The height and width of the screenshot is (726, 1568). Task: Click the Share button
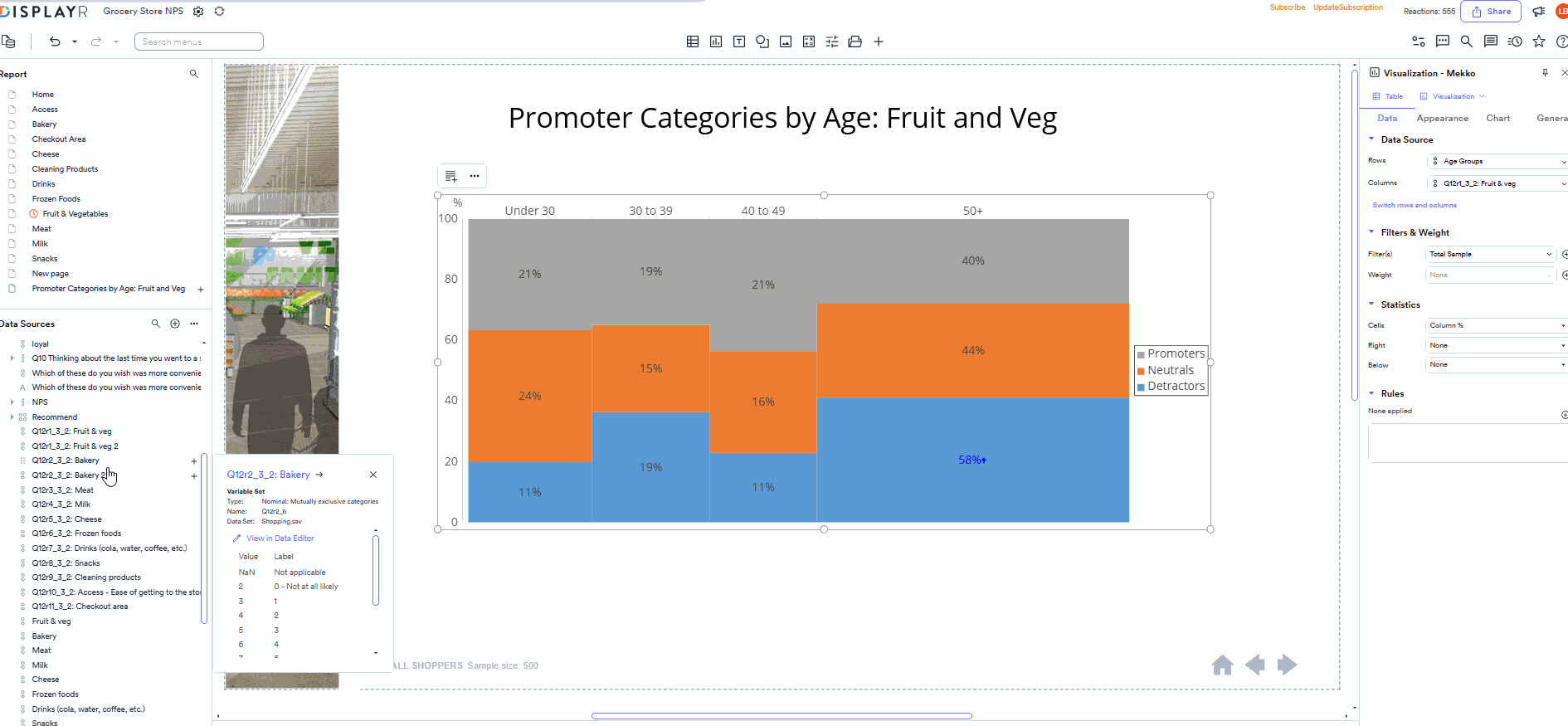click(1491, 12)
